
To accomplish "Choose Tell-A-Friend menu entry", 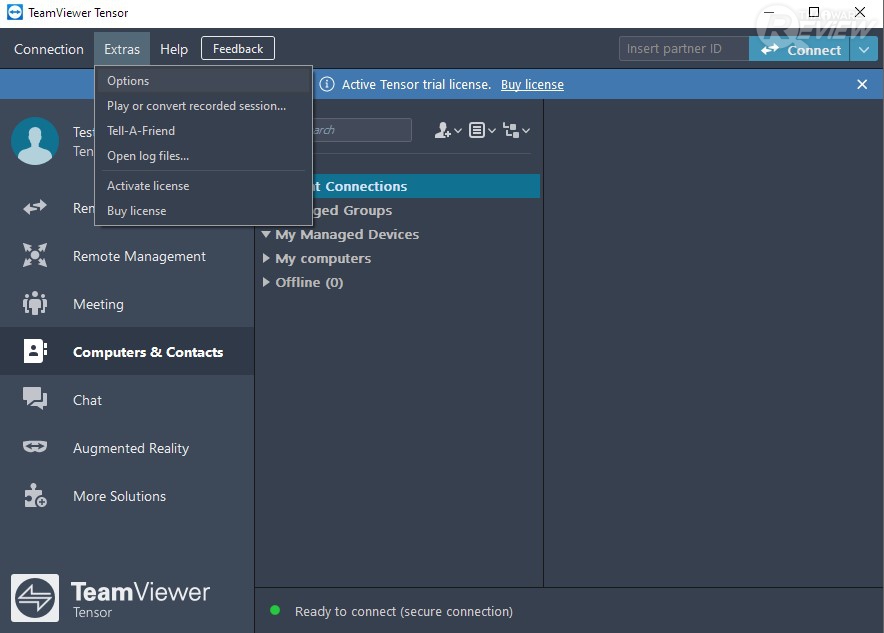I will coord(204,131).
